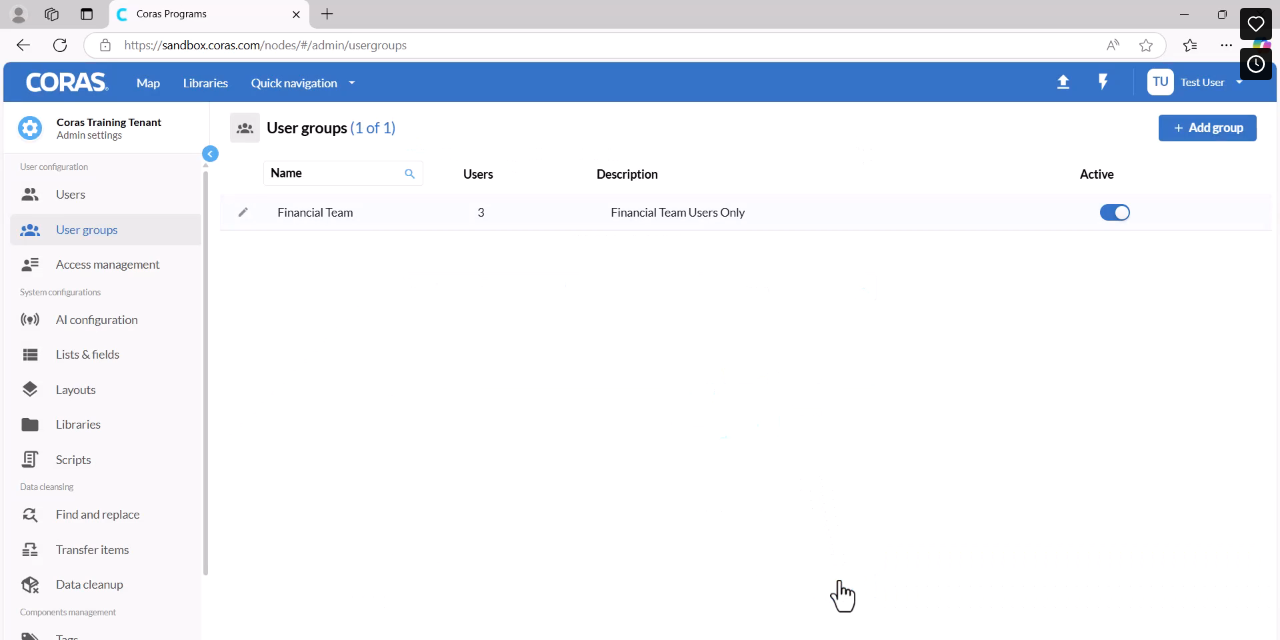Open Transfer items tool

point(106,550)
